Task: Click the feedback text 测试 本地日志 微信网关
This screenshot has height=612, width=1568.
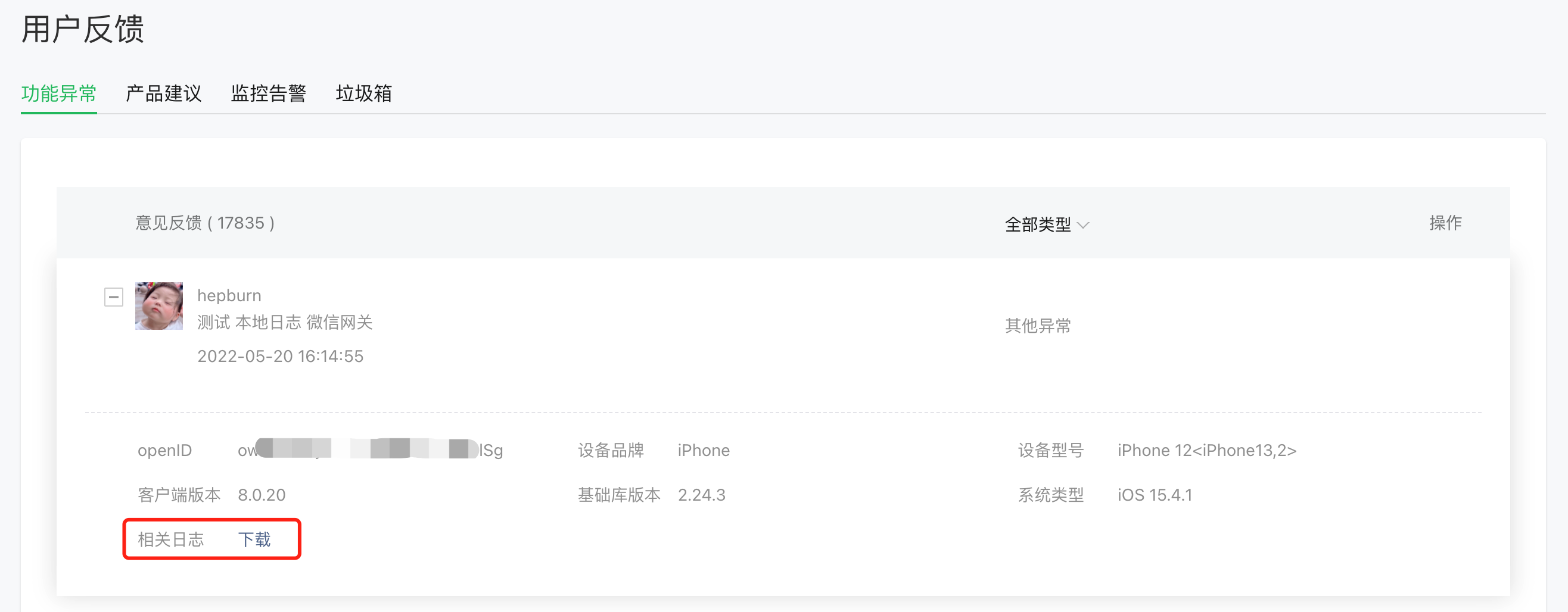Action: (x=285, y=322)
